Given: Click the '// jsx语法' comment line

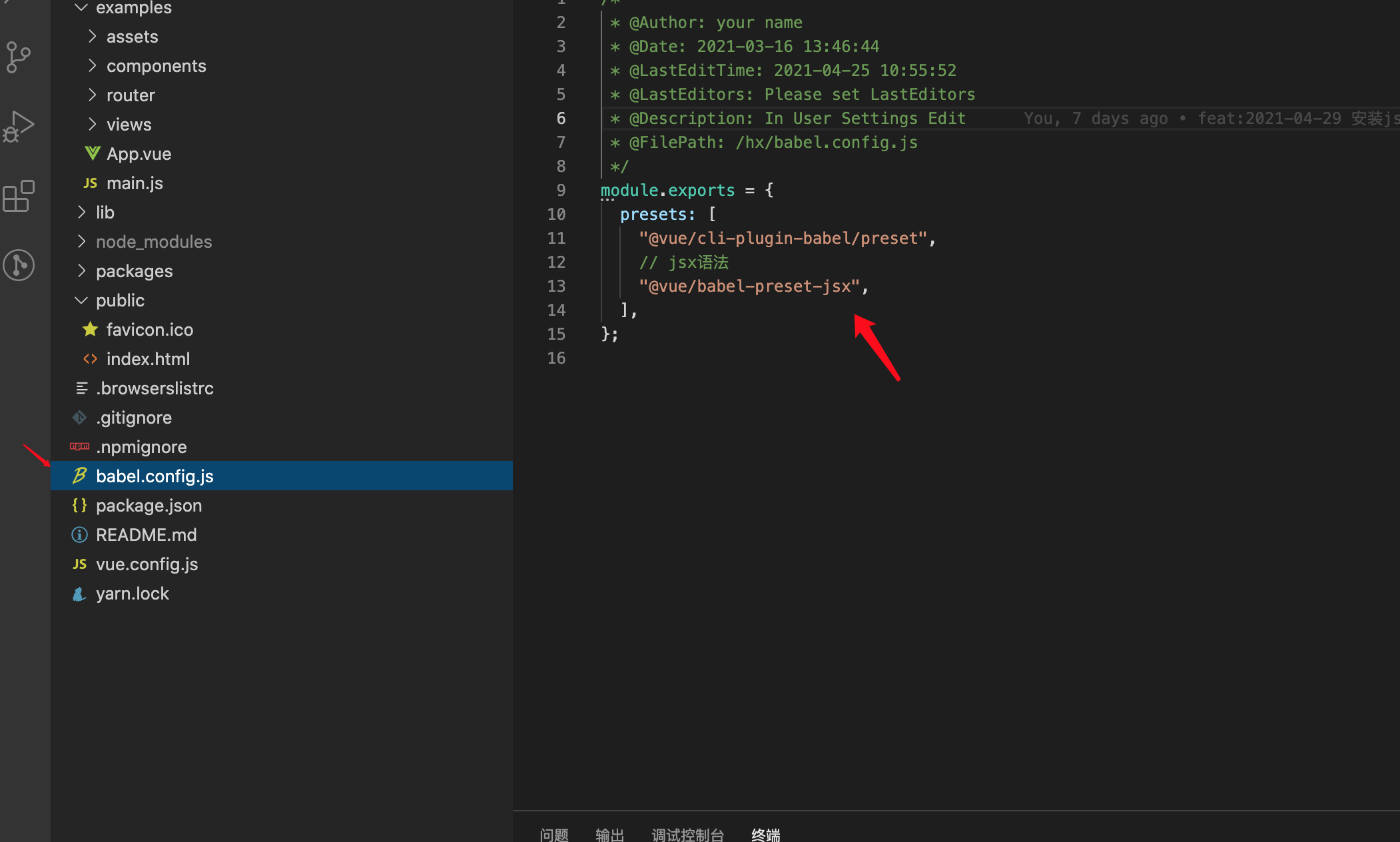Looking at the screenshot, I should click(684, 262).
